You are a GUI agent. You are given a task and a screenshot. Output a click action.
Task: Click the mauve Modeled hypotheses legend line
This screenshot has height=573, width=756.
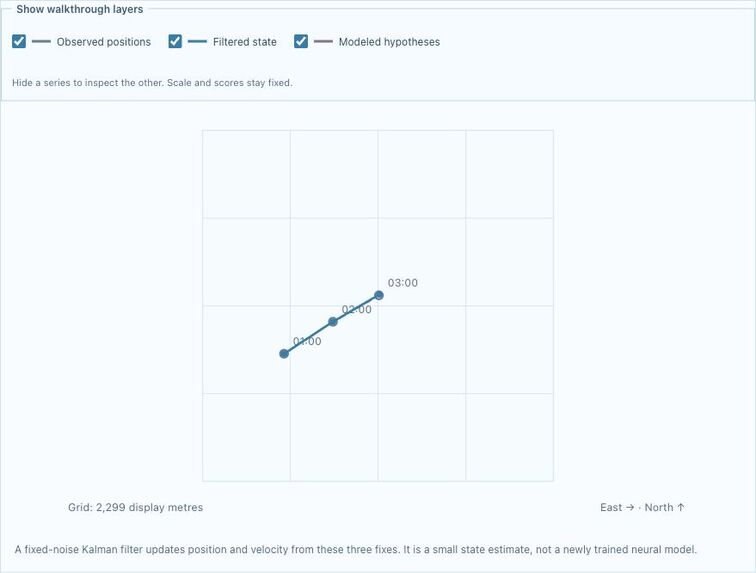click(x=323, y=42)
